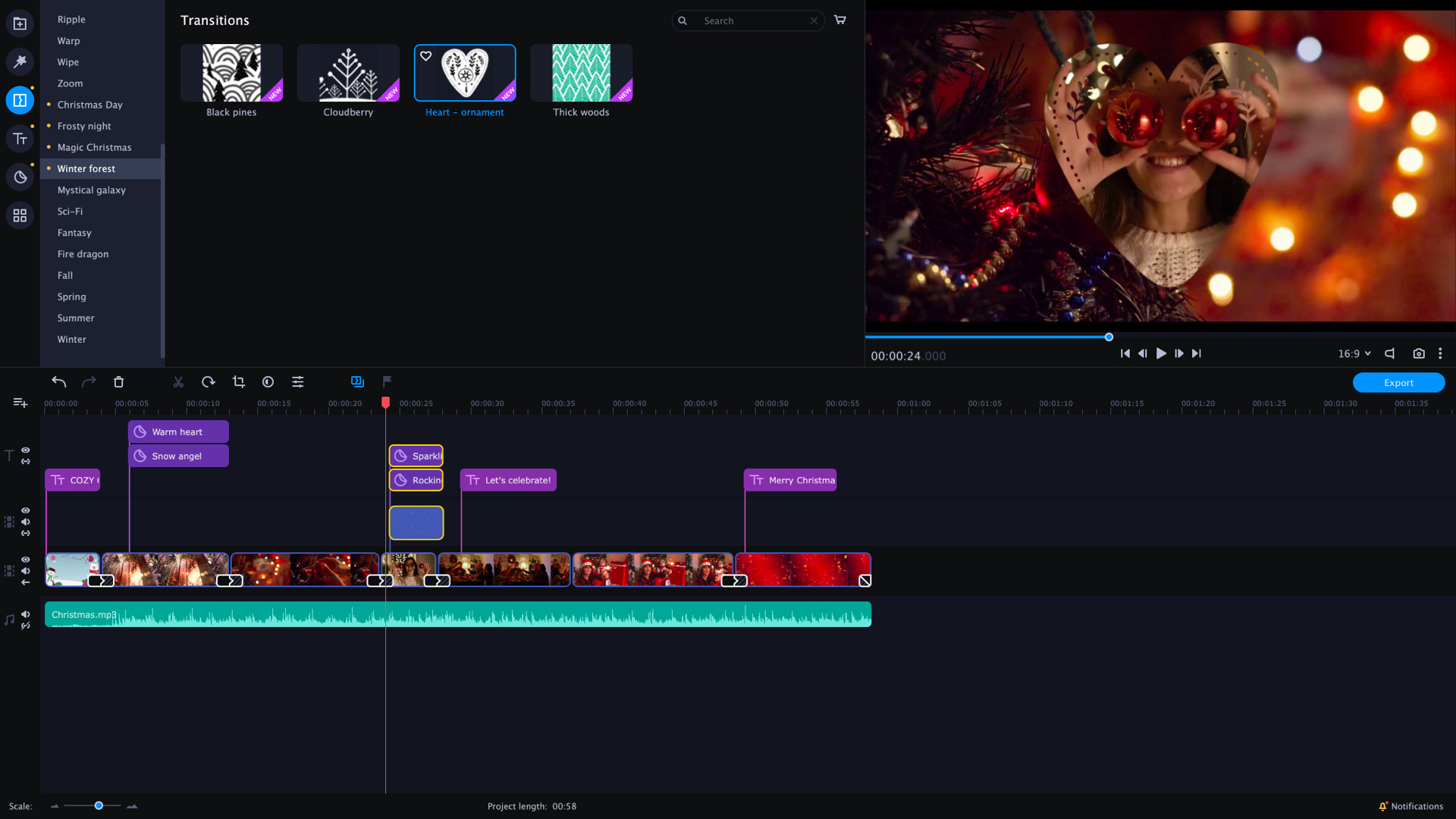The image size is (1456, 819).
Task: Open the 16:9 aspect ratio dropdown
Action: pyautogui.click(x=1354, y=353)
